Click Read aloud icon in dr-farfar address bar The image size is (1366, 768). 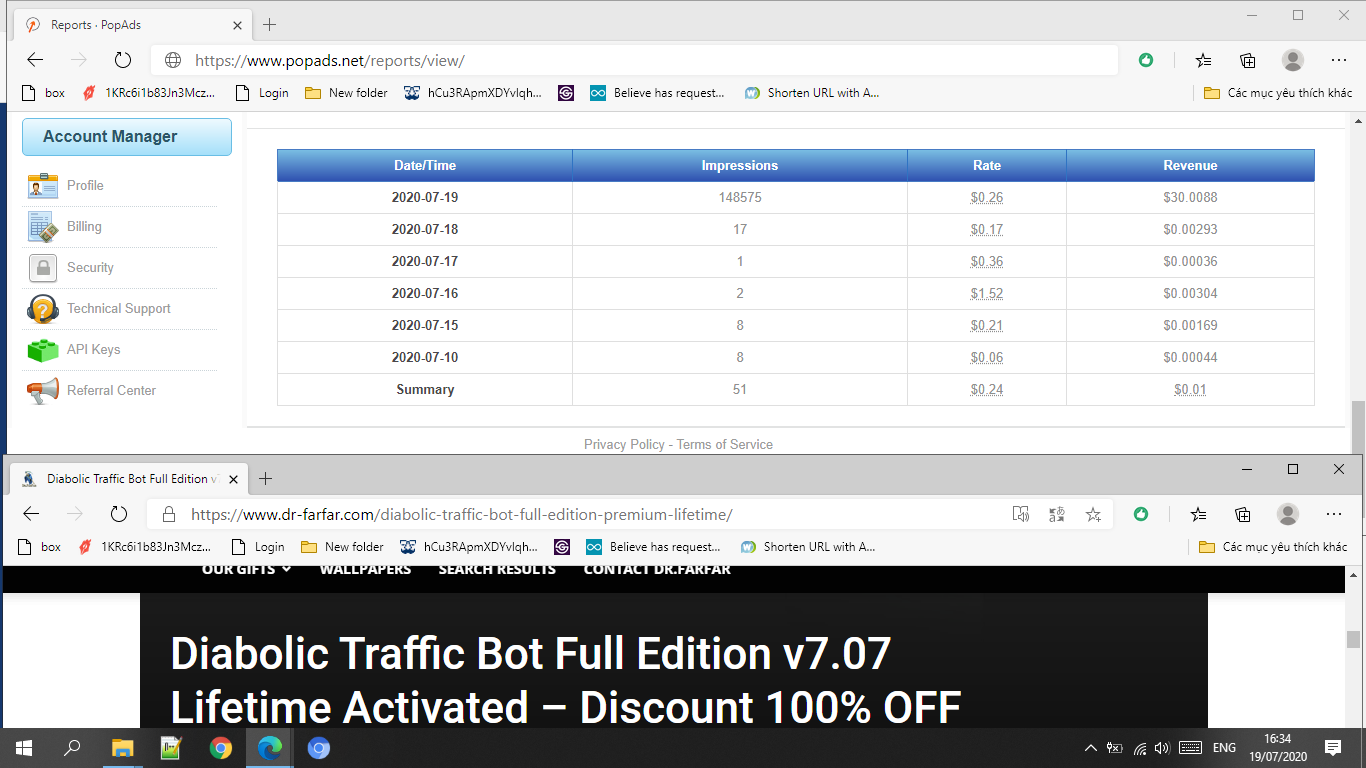coord(1021,514)
